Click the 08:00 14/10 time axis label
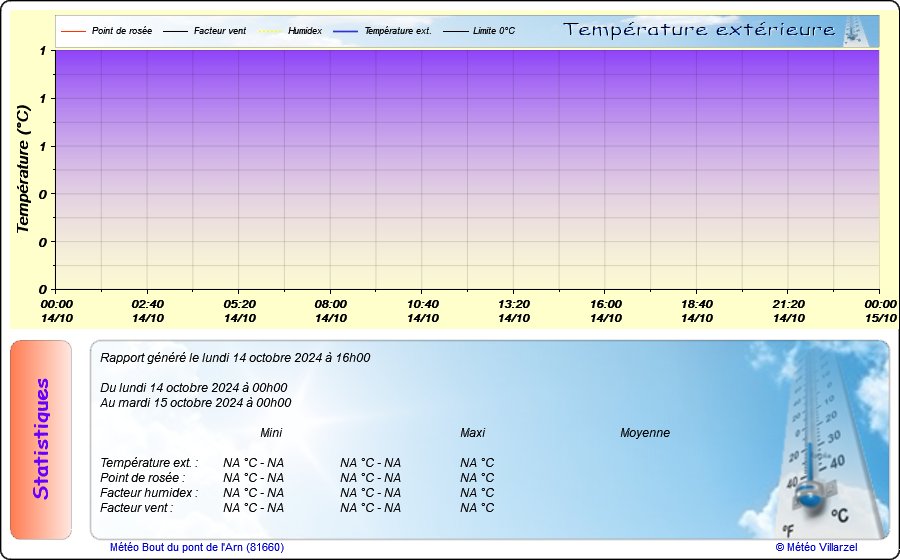The height and width of the screenshot is (560, 900). click(331, 311)
